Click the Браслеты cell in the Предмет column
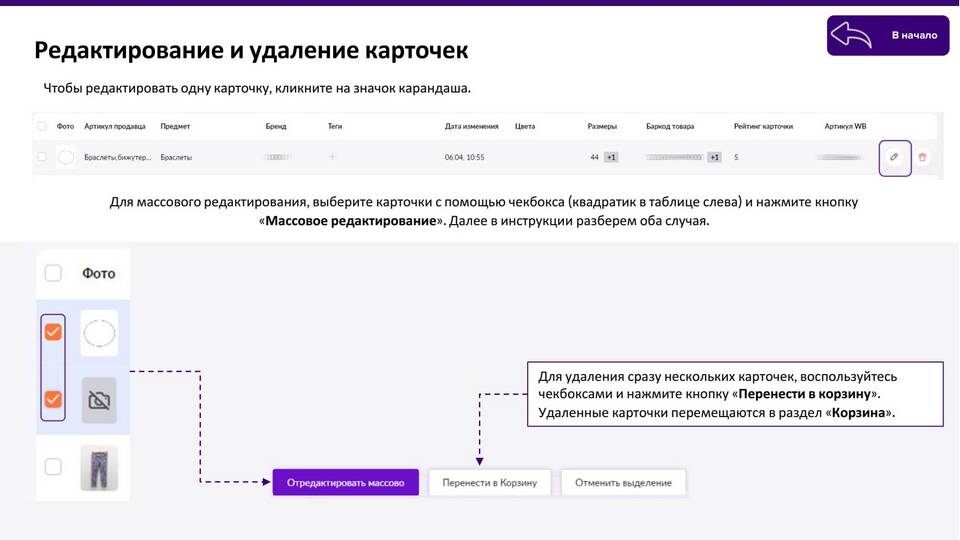Image resolution: width=960 pixels, height=540 pixels. click(x=176, y=157)
